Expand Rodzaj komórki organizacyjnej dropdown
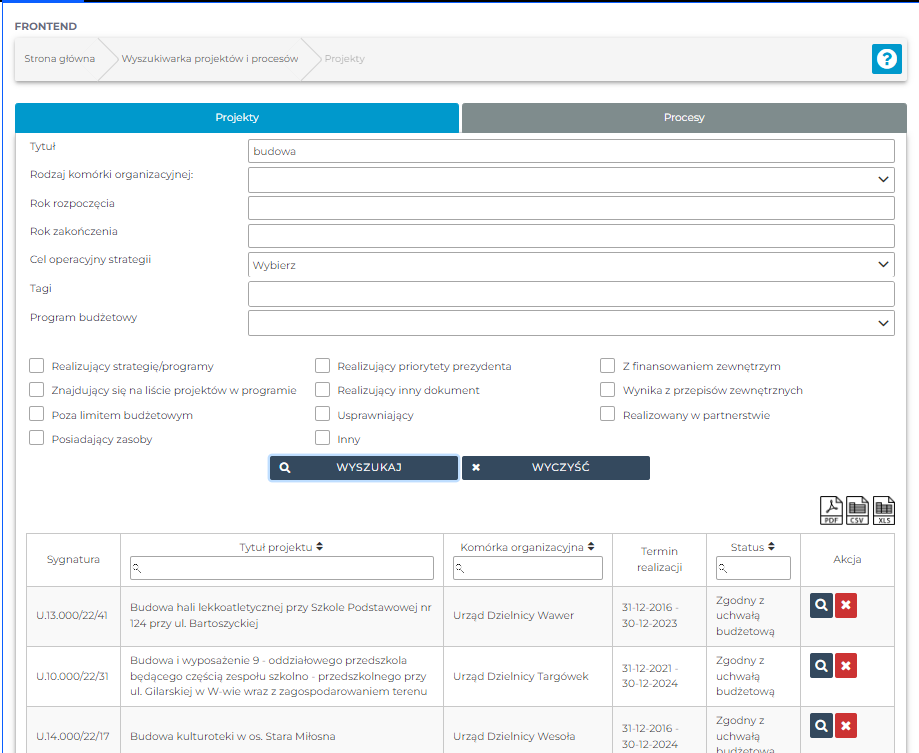Image resolution: width=919 pixels, height=753 pixels. point(571,179)
